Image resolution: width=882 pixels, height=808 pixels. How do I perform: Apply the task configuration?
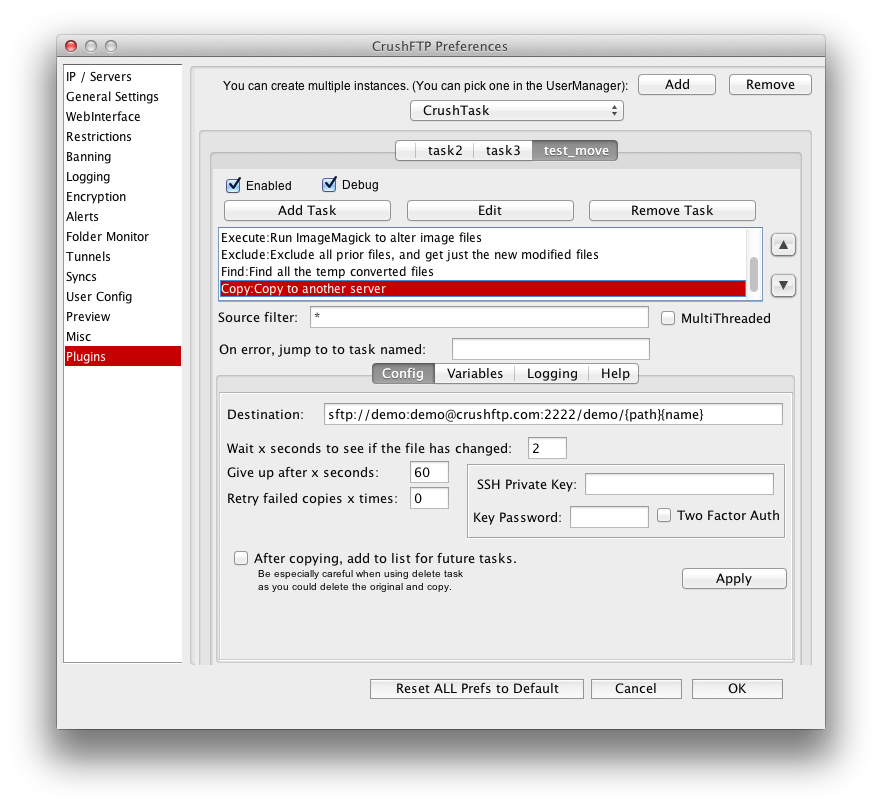click(x=734, y=578)
